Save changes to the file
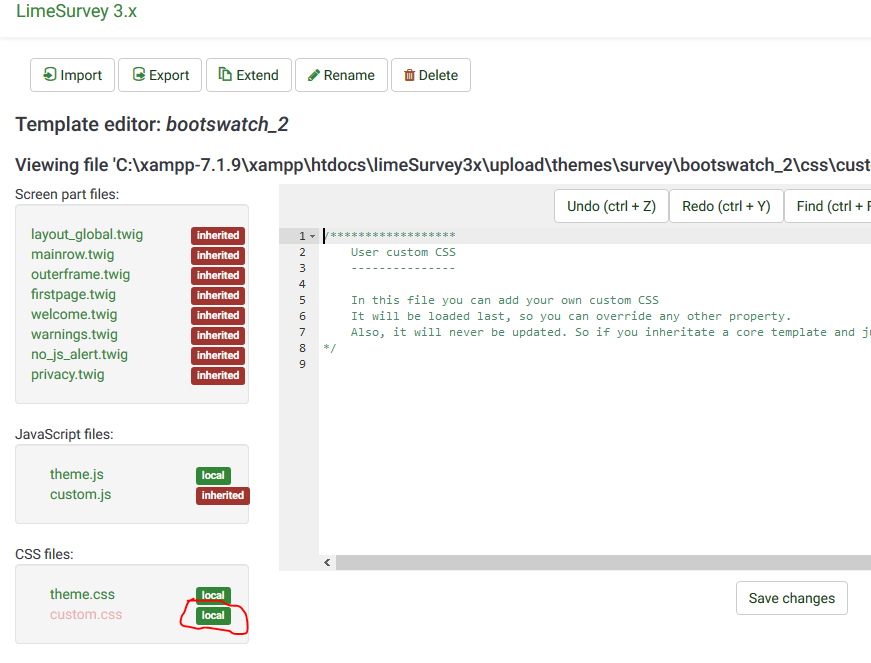Image resolution: width=871 pixels, height=663 pixels. tap(791, 598)
